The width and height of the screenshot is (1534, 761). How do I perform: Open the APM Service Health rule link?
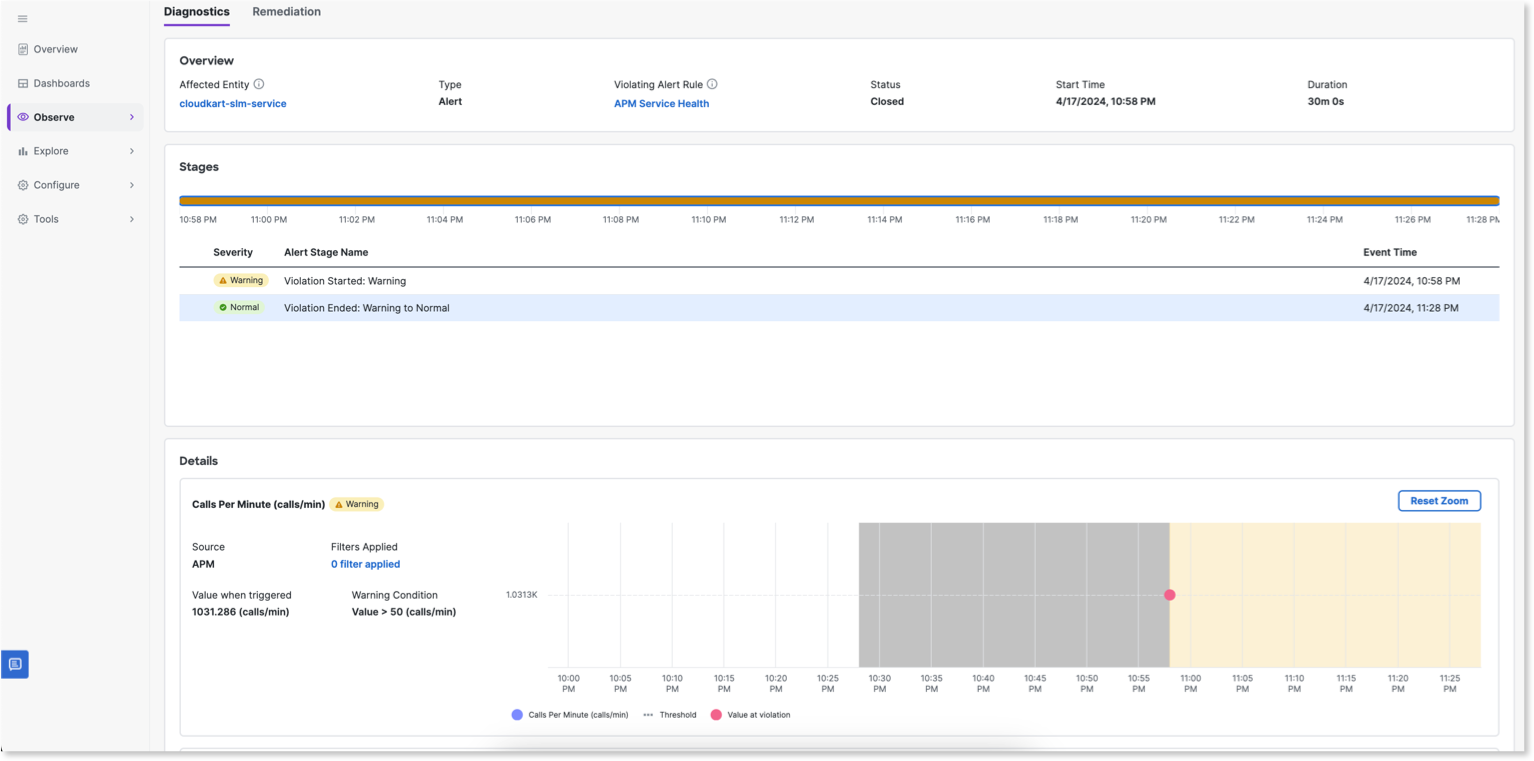662,103
